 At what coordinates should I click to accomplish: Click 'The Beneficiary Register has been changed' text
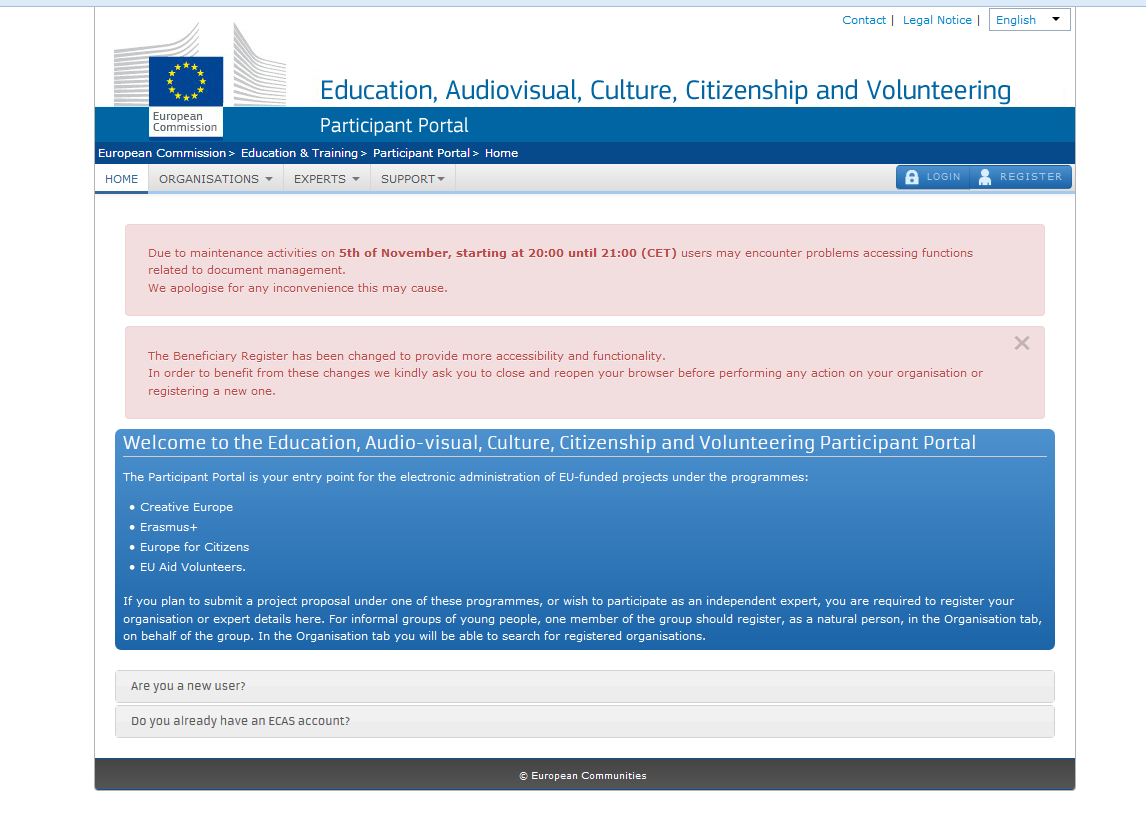tap(406, 356)
